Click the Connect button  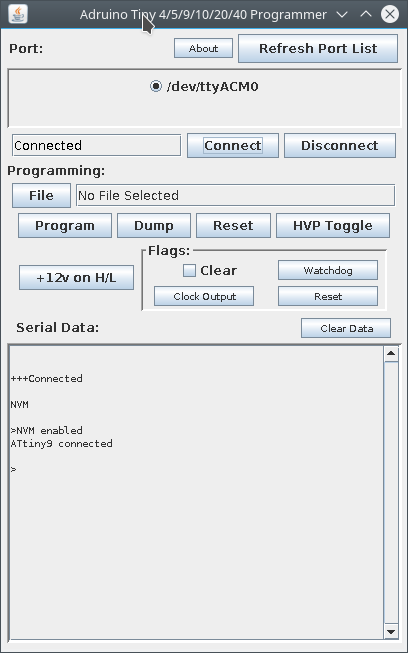pos(233,145)
